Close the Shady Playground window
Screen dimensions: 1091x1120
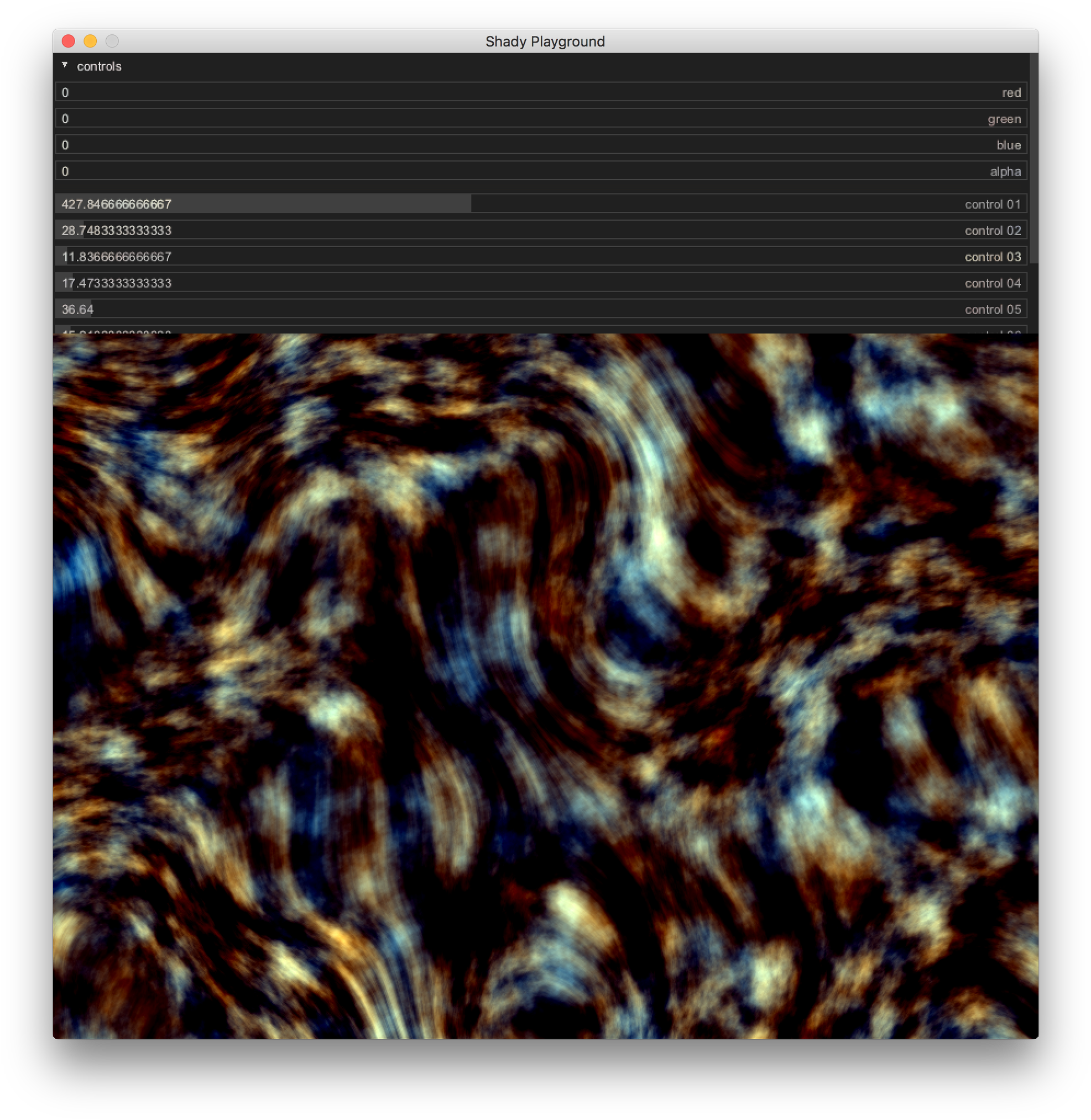(x=68, y=41)
